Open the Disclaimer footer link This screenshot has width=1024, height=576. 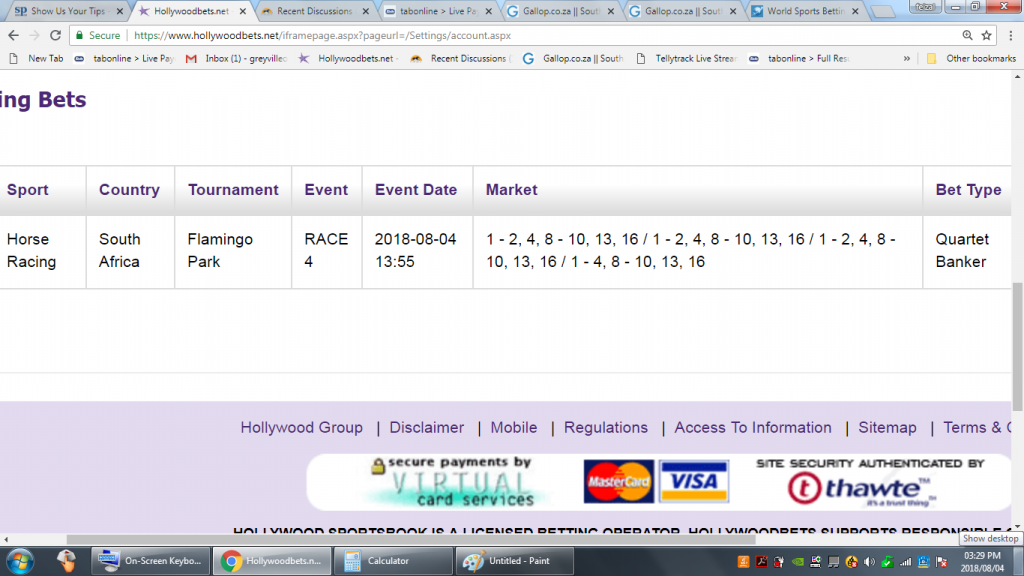point(426,427)
